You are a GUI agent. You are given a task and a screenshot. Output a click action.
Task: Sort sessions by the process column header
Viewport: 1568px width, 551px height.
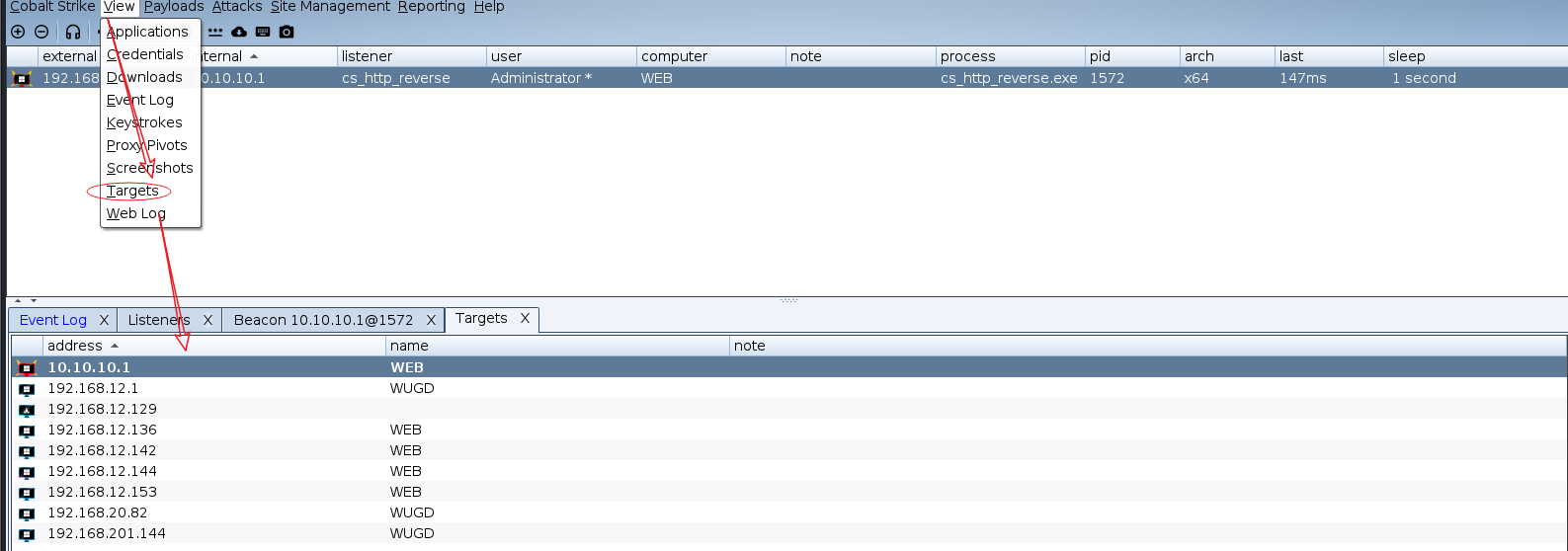pos(1010,56)
